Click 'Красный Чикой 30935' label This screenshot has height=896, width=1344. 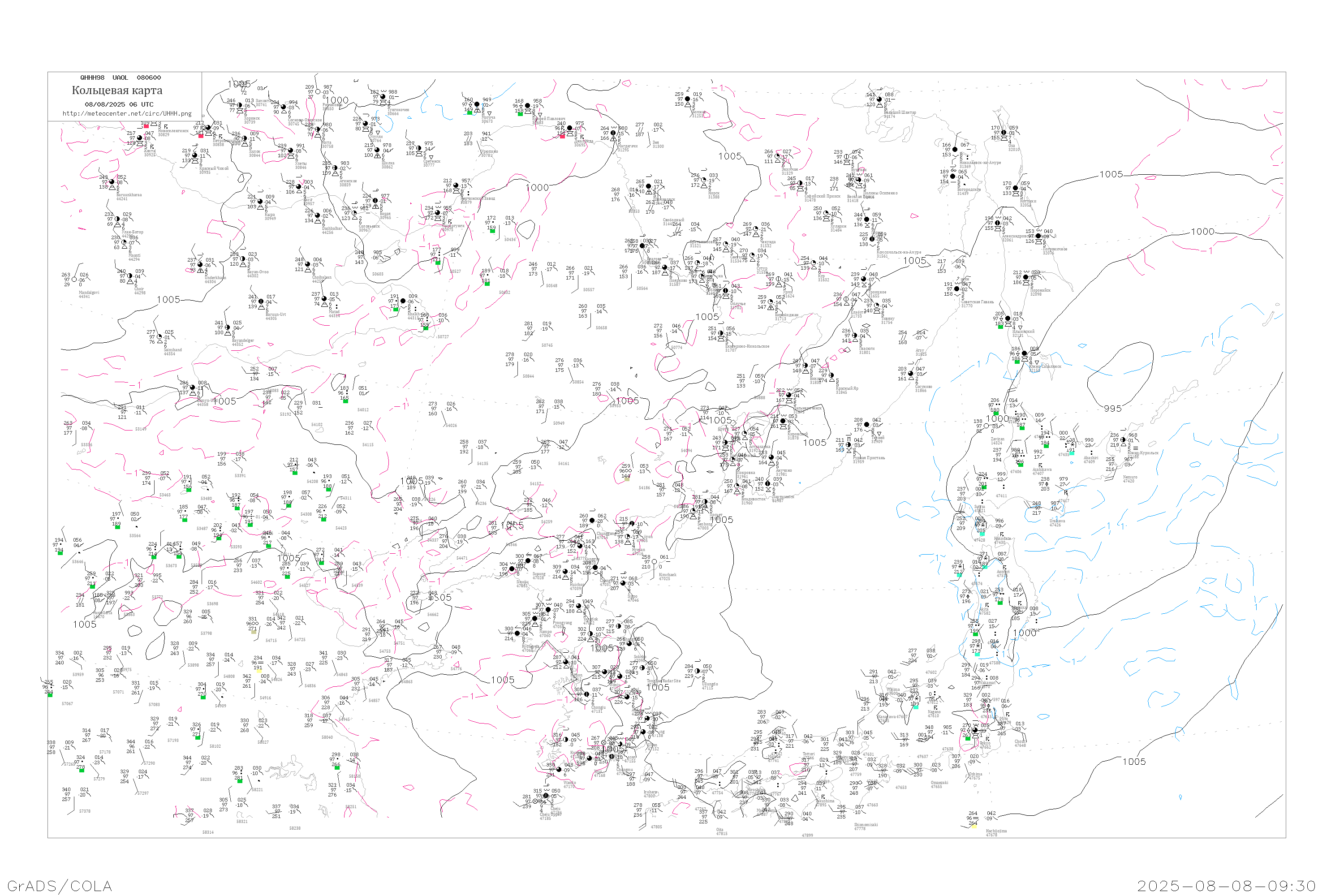click(213, 170)
